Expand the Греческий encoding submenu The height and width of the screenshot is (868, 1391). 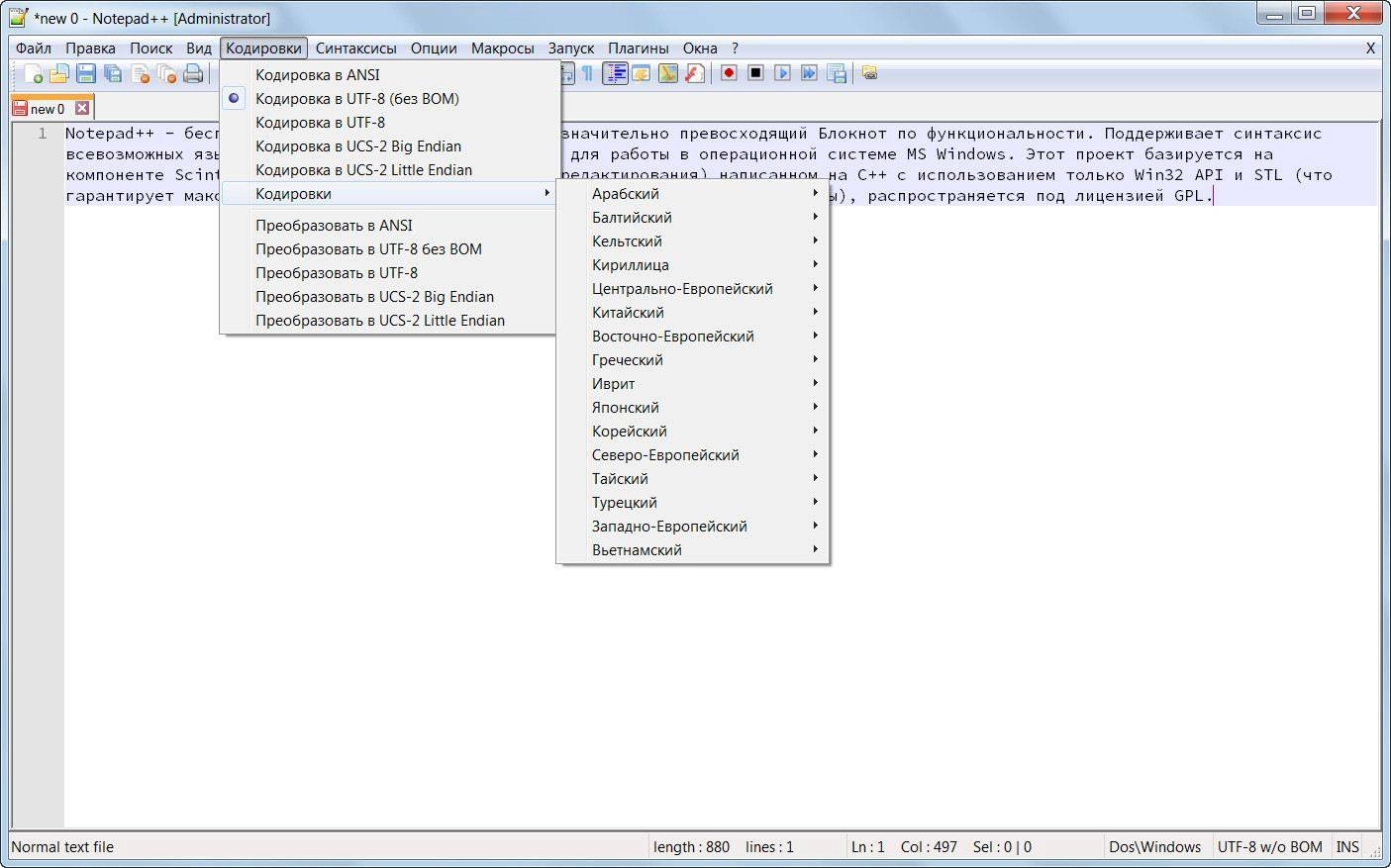(x=693, y=359)
